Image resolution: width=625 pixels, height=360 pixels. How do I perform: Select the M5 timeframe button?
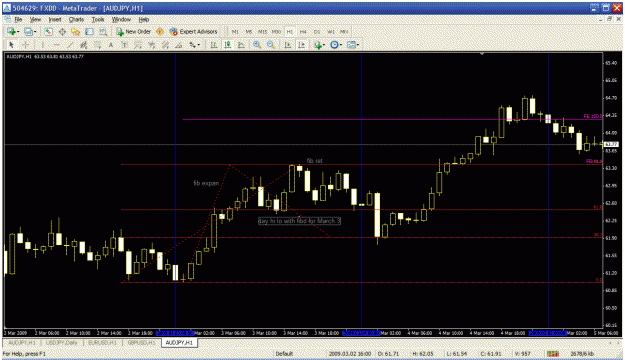coord(249,31)
